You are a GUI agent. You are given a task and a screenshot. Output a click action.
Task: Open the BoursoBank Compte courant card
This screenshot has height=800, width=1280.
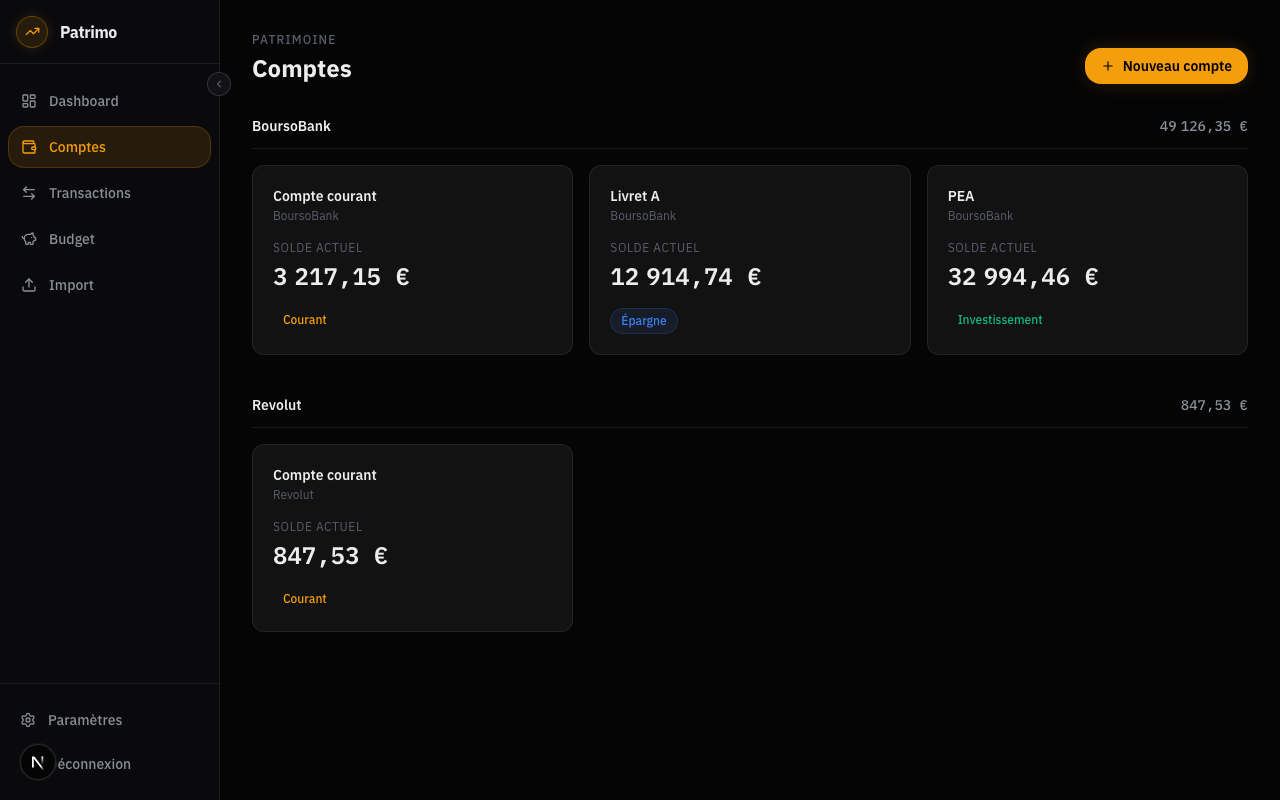click(x=412, y=260)
